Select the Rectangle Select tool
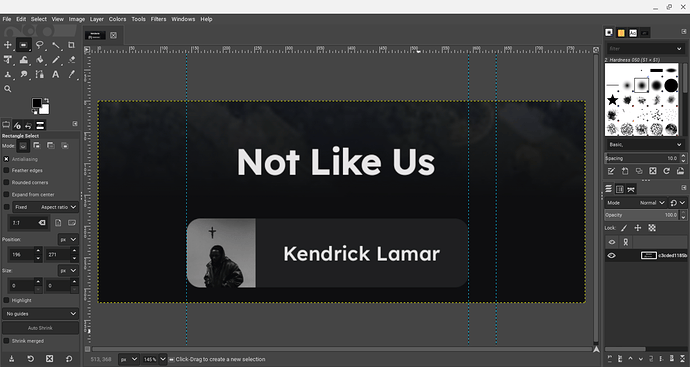This screenshot has width=690, height=367. click(x=23, y=45)
